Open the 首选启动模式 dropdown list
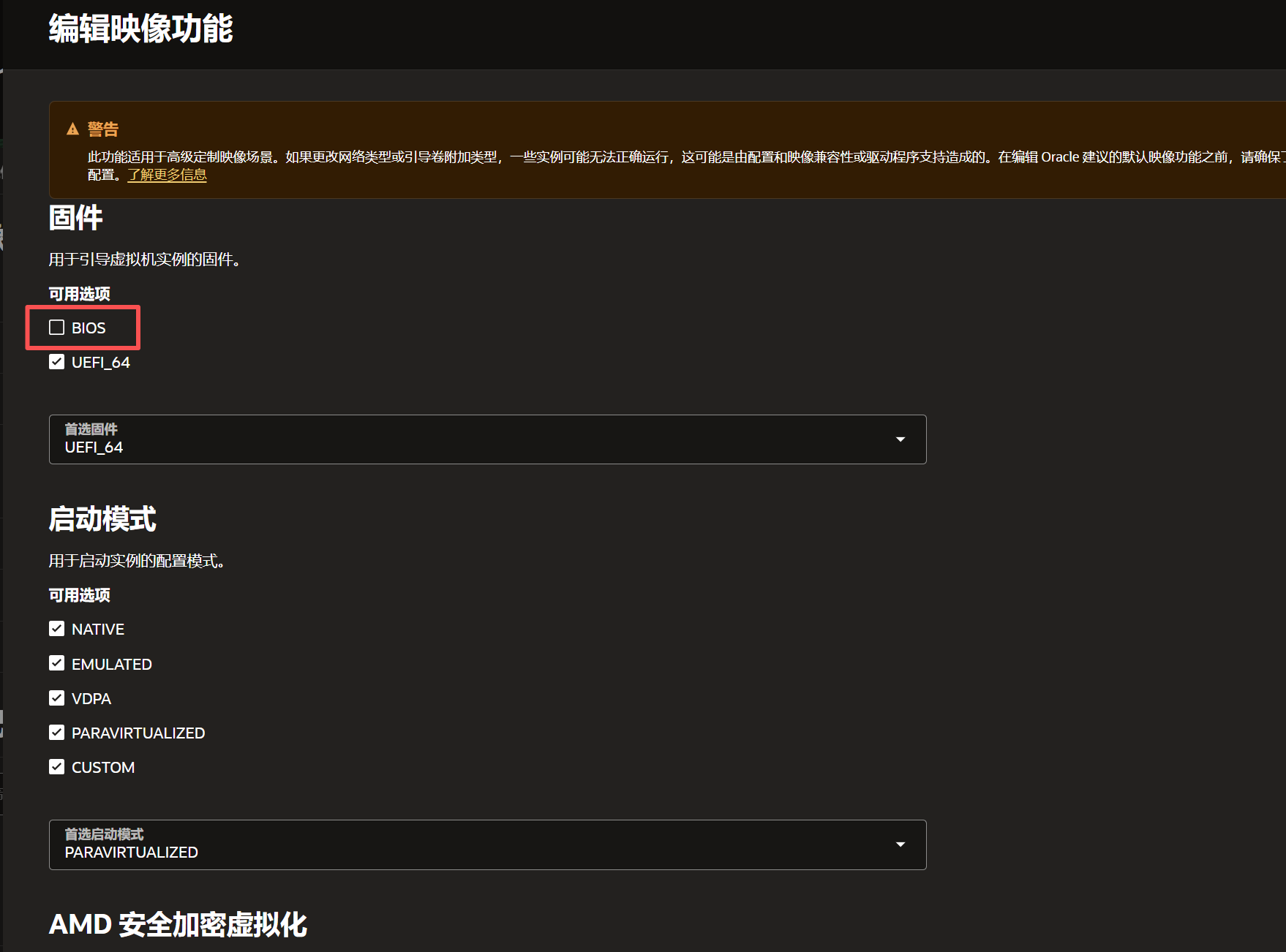The width and height of the screenshot is (1286, 952). (x=487, y=845)
